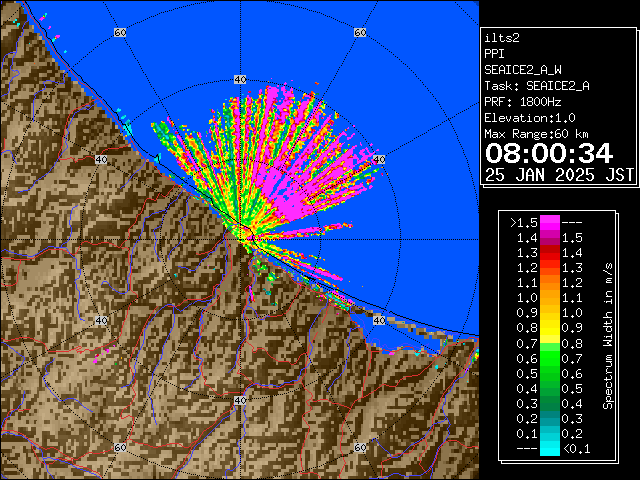This screenshot has height=480, width=640.
Task: Click the 'PPI' scan type text
Action: (494, 54)
